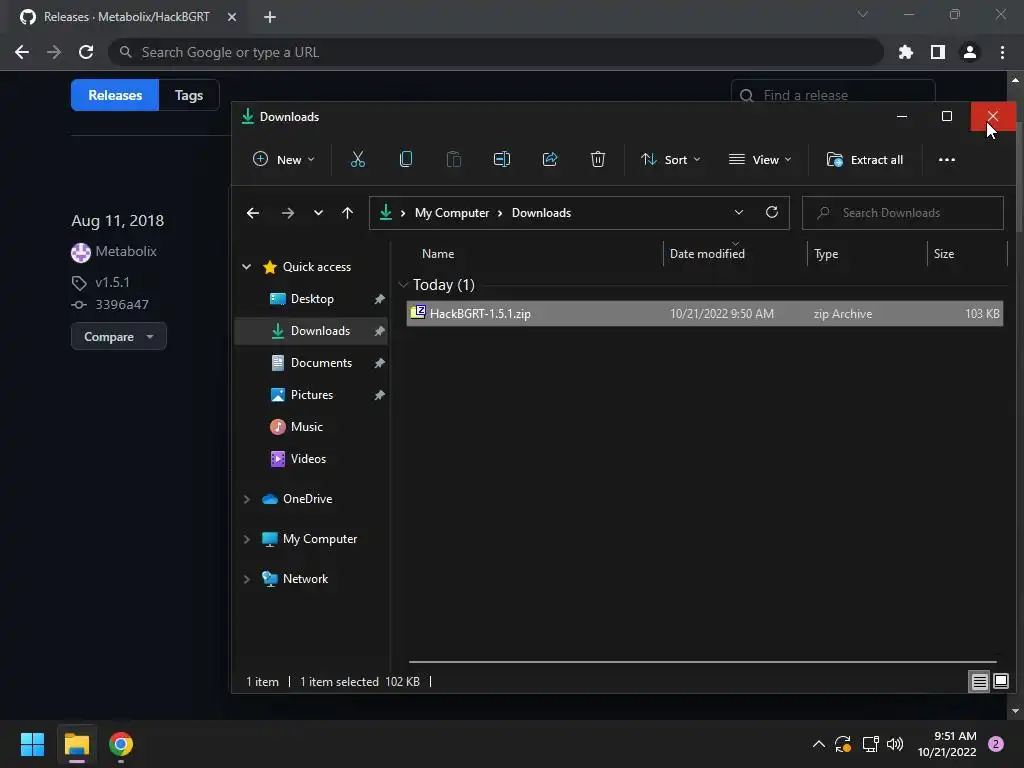
Task: Select Pictures in navigation pane
Action: pyautogui.click(x=312, y=394)
